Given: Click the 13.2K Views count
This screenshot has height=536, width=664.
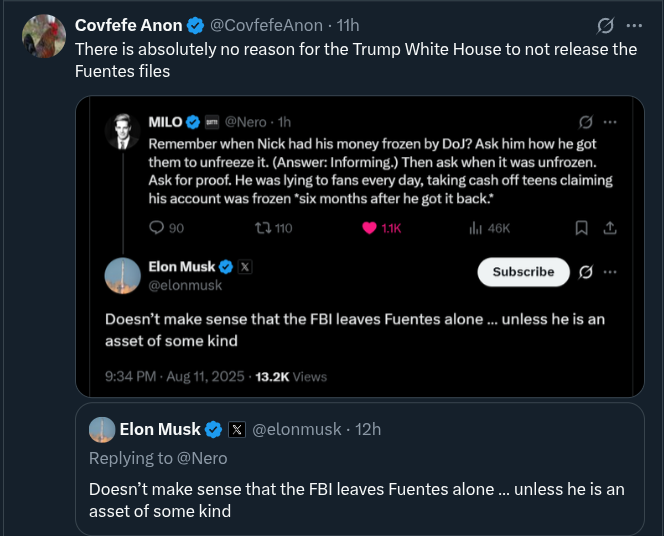Looking at the screenshot, I should pyautogui.click(x=291, y=377).
